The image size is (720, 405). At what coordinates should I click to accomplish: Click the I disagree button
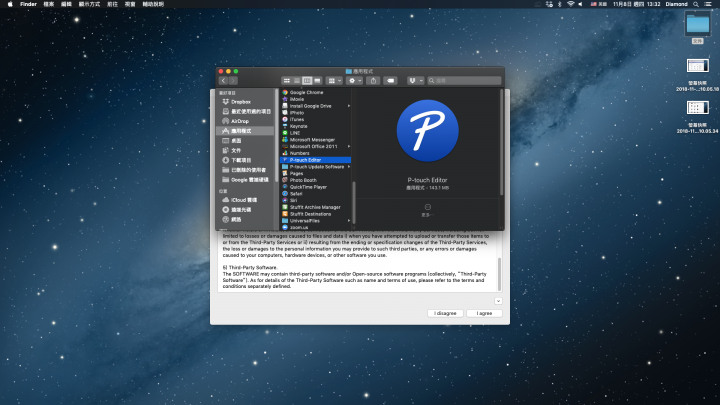445,313
